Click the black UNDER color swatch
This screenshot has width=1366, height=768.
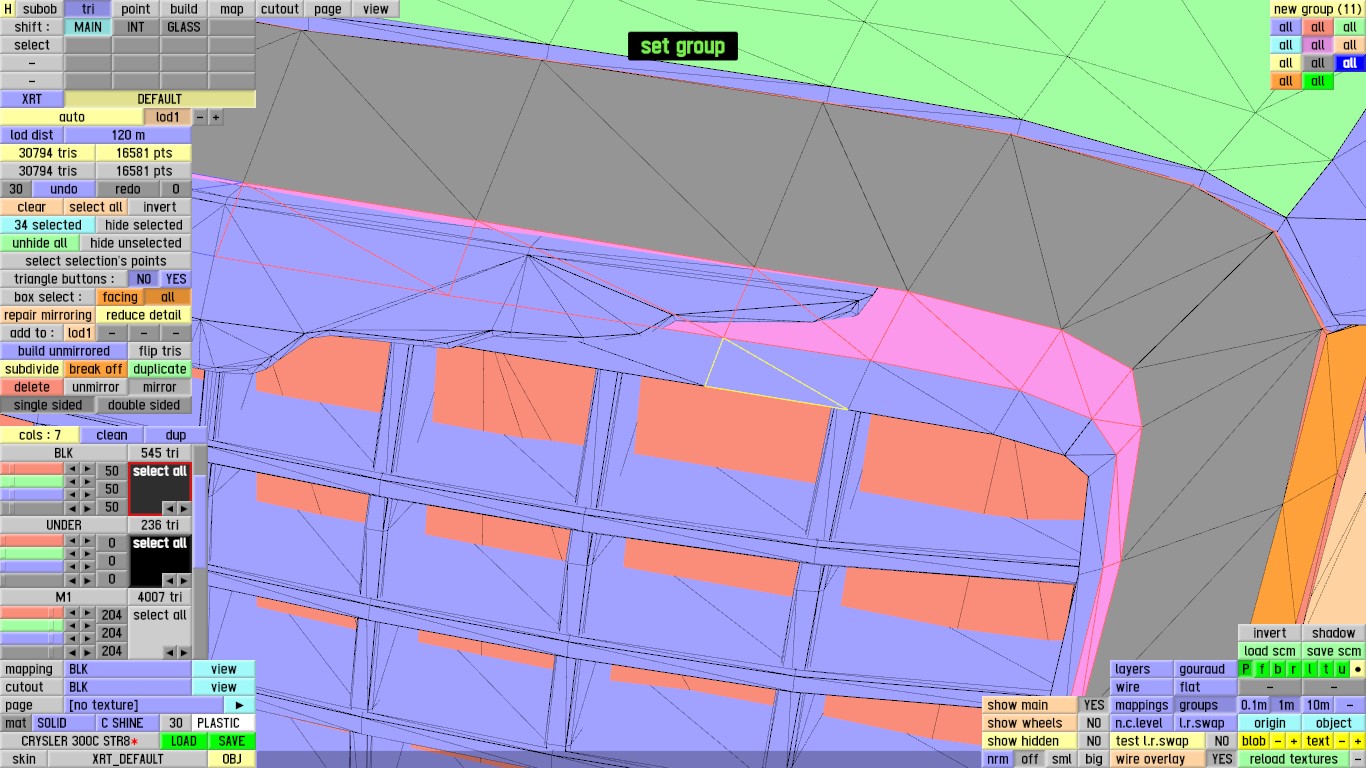[160, 561]
